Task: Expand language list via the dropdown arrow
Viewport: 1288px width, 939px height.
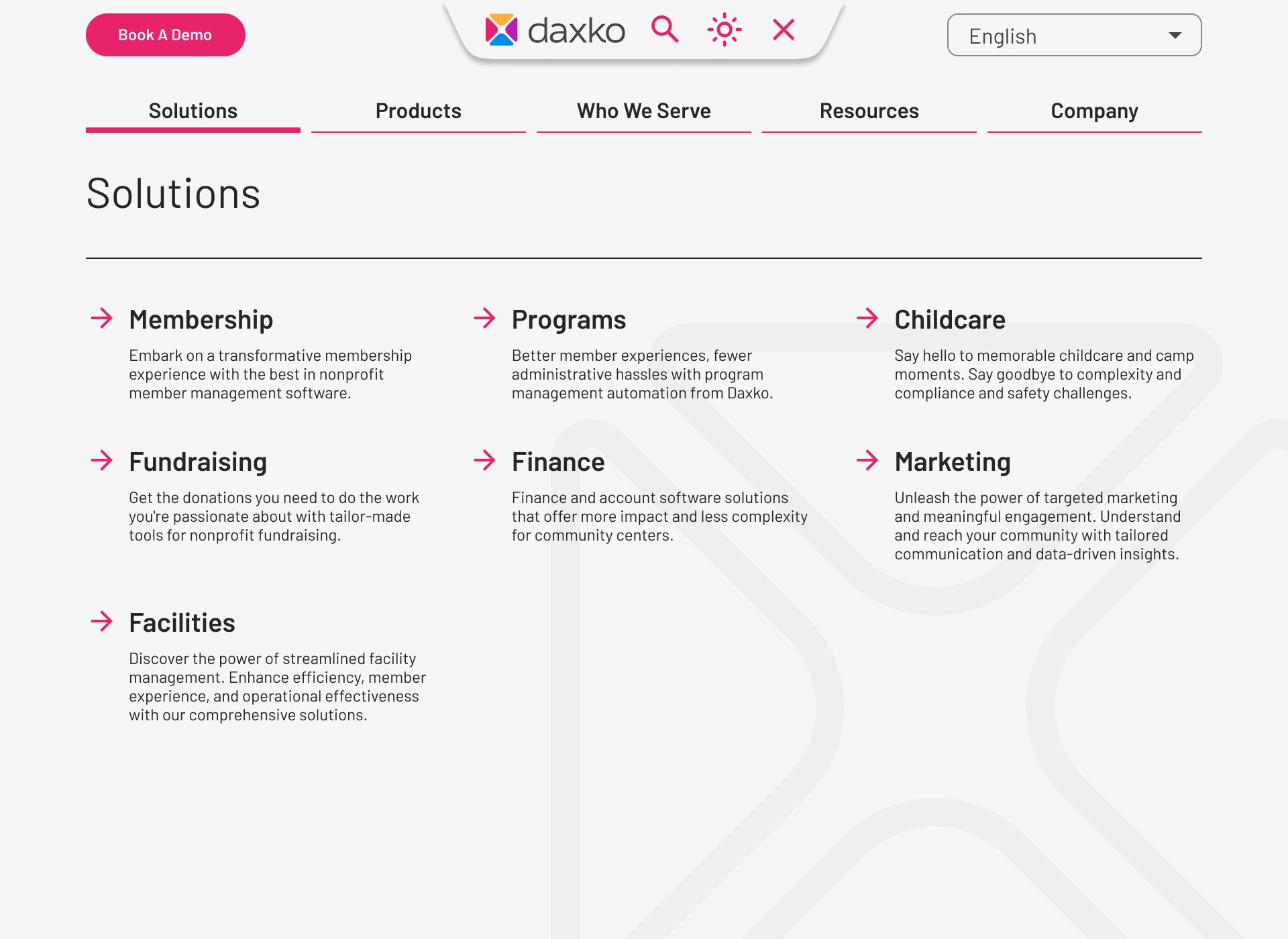Action: (x=1175, y=36)
